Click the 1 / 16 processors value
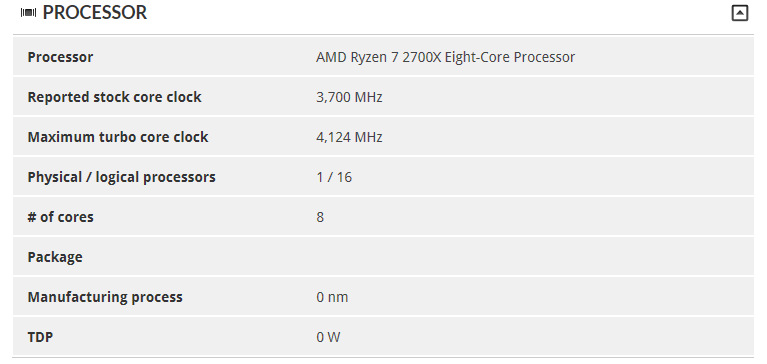The width and height of the screenshot is (767, 364). [334, 177]
